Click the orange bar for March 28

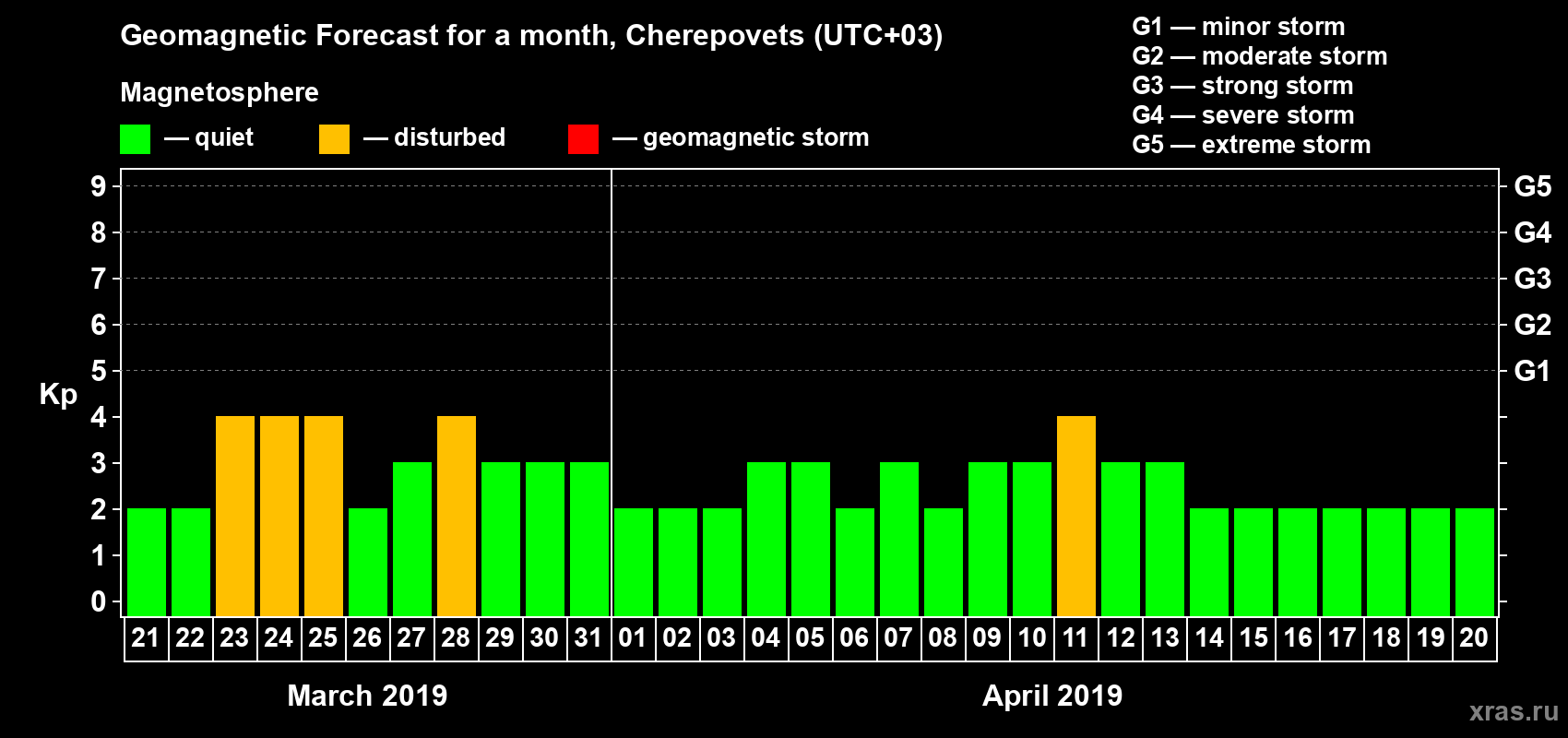point(457,516)
